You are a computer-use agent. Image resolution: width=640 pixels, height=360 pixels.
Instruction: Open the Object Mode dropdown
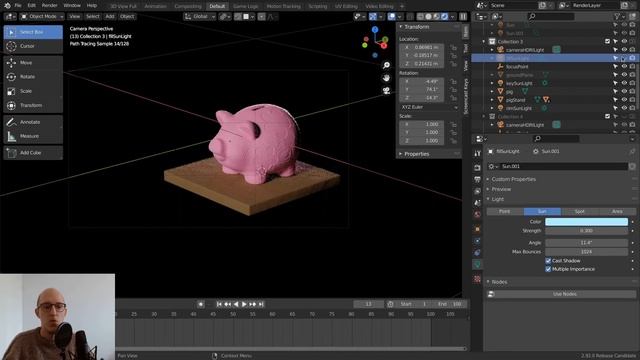[42, 17]
